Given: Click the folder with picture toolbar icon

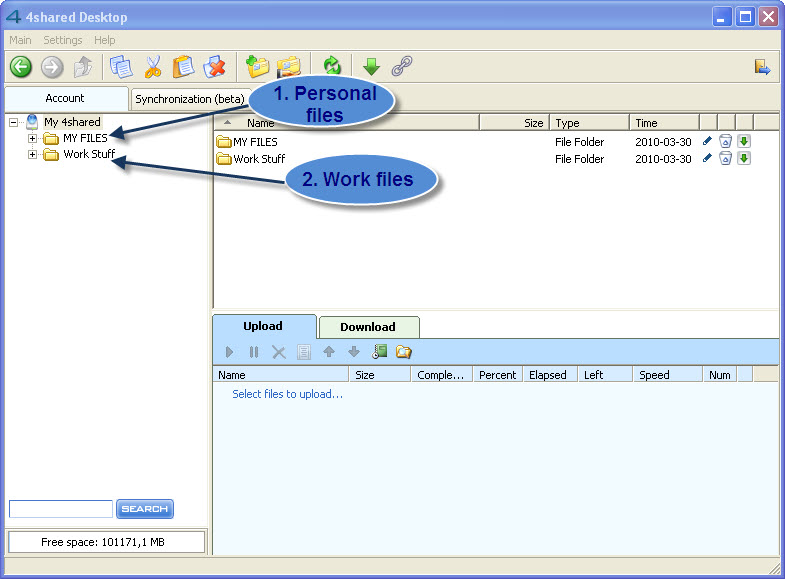Looking at the screenshot, I should (x=289, y=67).
